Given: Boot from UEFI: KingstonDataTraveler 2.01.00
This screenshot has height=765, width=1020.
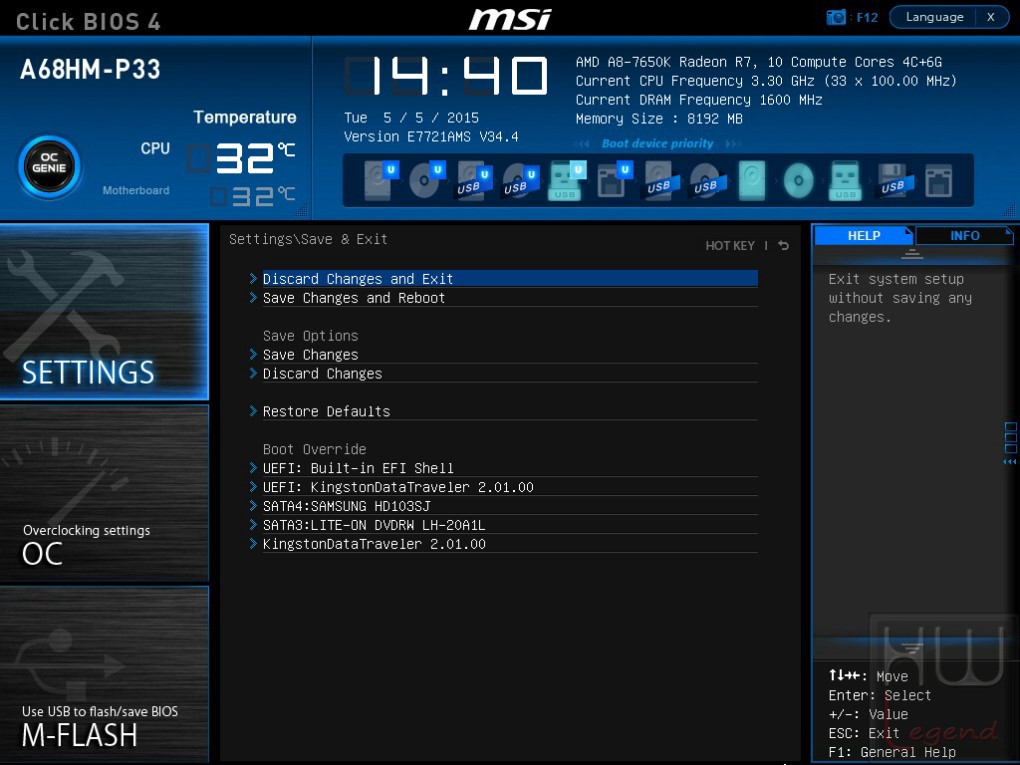Looking at the screenshot, I should pyautogui.click(x=509, y=487).
